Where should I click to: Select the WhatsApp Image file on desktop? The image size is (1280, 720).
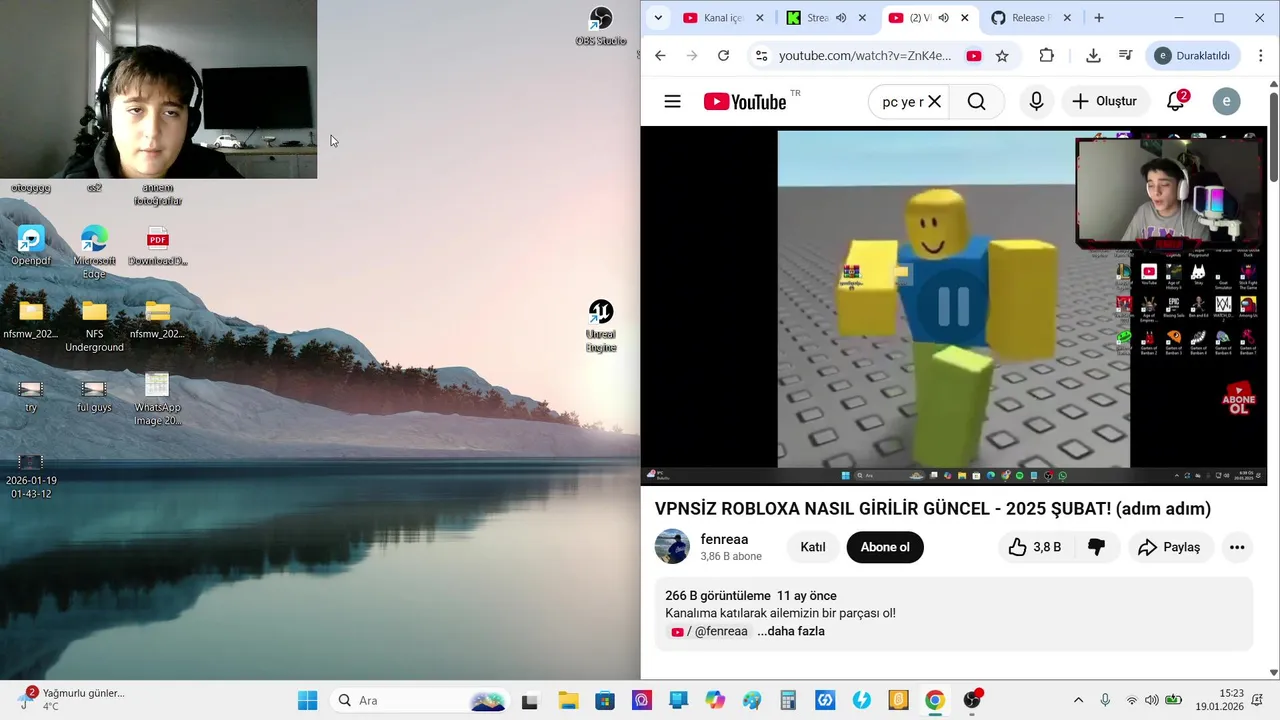[x=157, y=399]
